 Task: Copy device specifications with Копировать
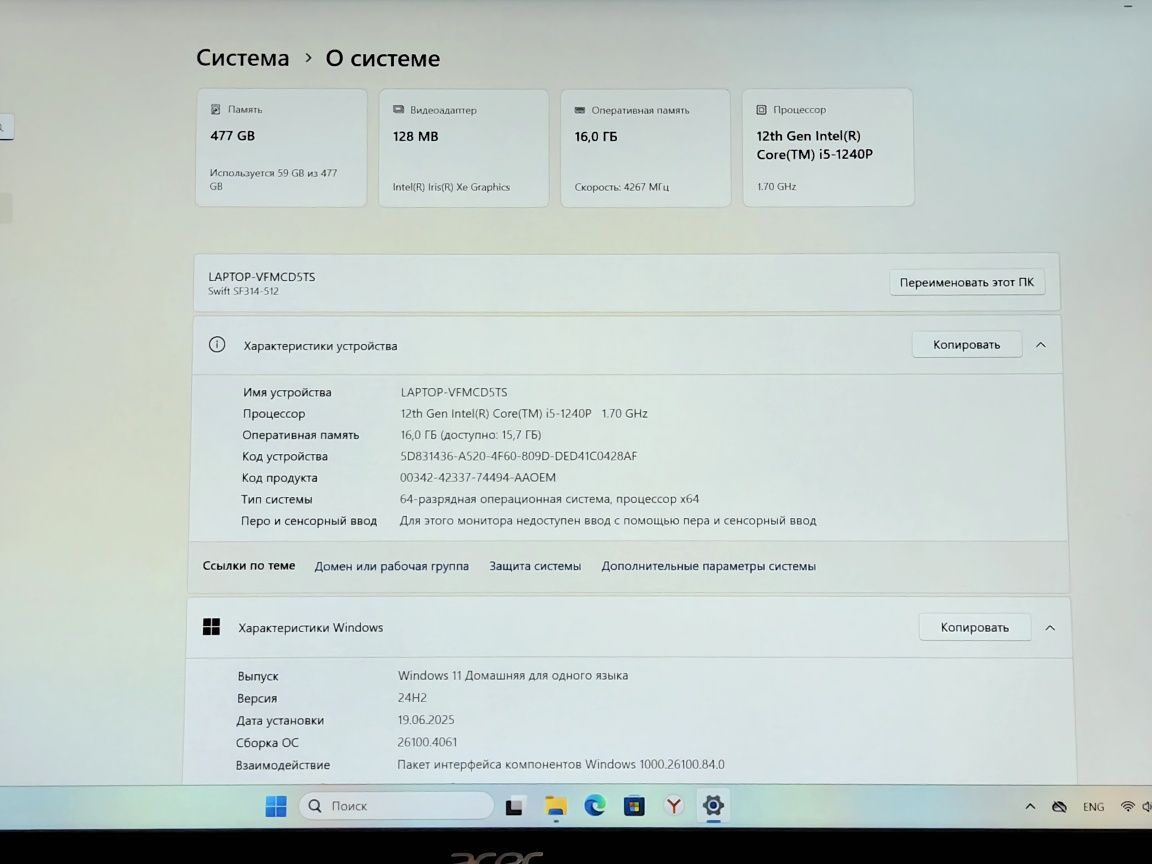[967, 345]
